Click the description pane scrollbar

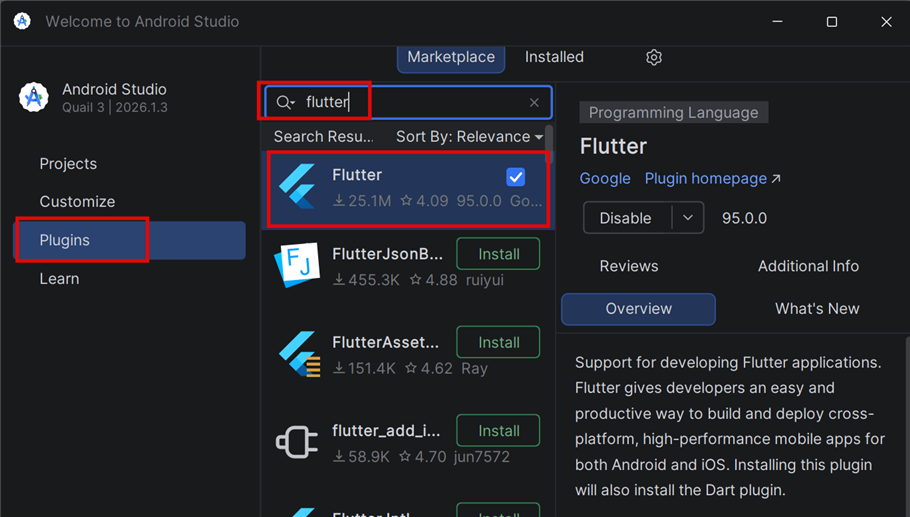pos(907,426)
